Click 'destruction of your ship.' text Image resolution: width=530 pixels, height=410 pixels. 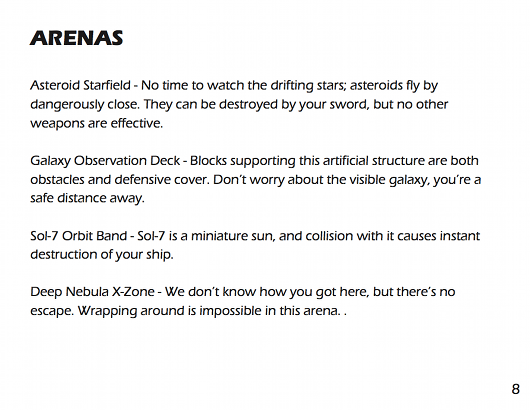click(x=102, y=255)
